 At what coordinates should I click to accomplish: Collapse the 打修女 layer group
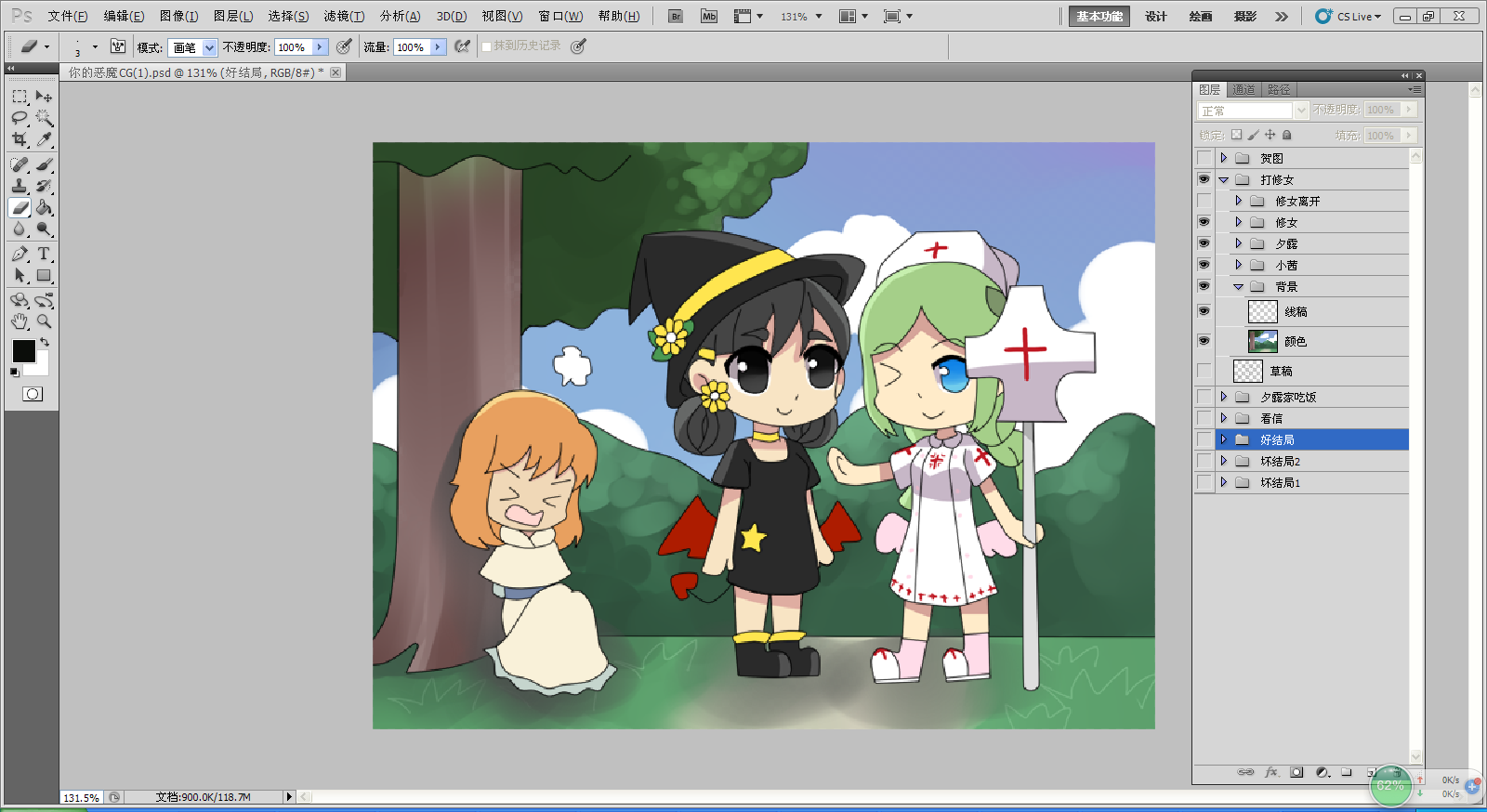[x=1224, y=179]
